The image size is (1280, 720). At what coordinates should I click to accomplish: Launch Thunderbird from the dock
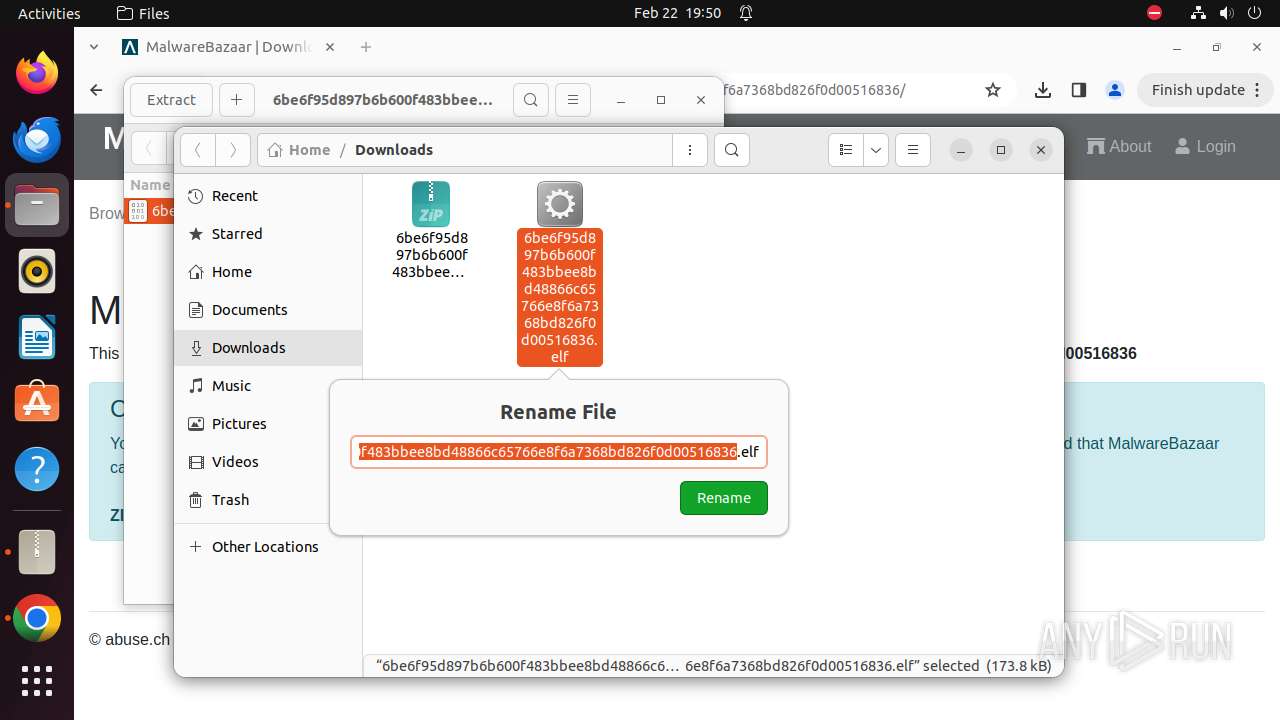[x=37, y=139]
